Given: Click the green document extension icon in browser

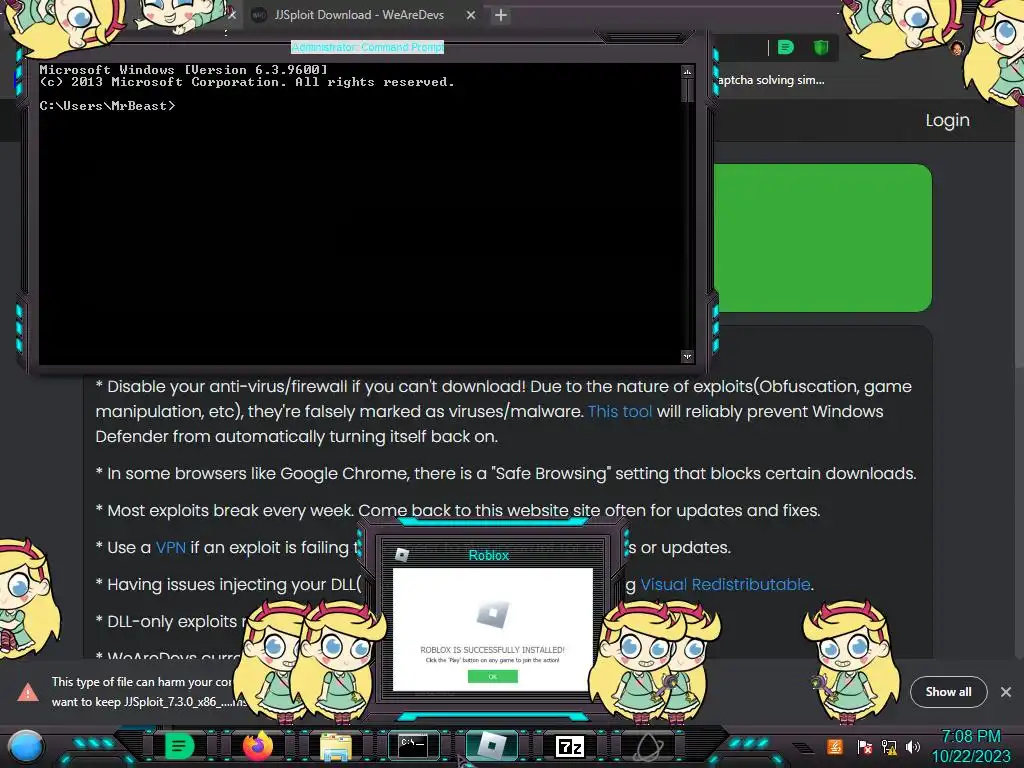Looking at the screenshot, I should point(786,47).
